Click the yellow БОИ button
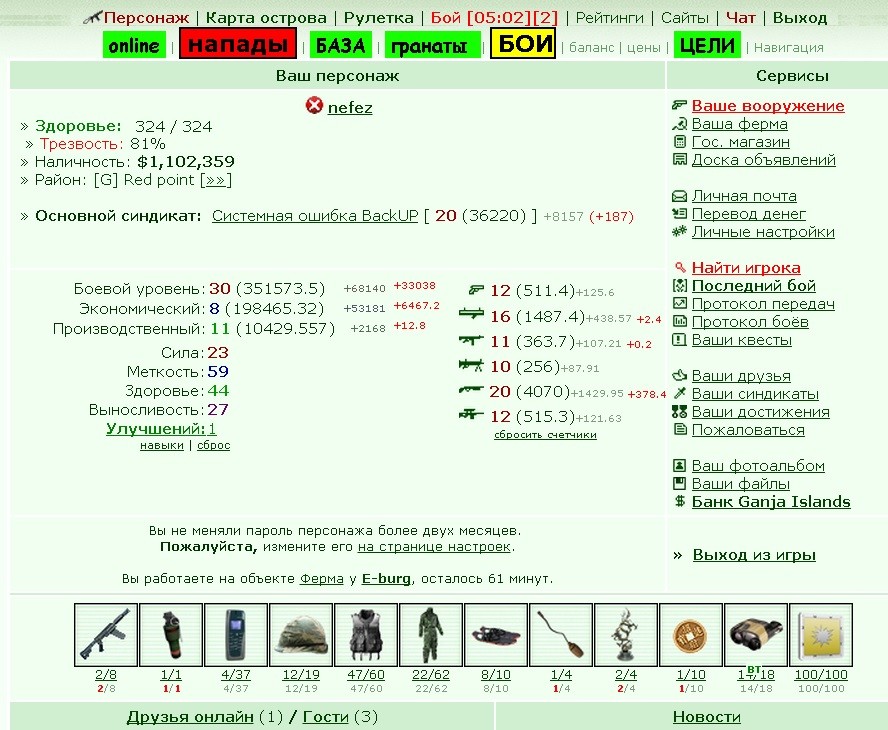This screenshot has width=888, height=730. (523, 44)
